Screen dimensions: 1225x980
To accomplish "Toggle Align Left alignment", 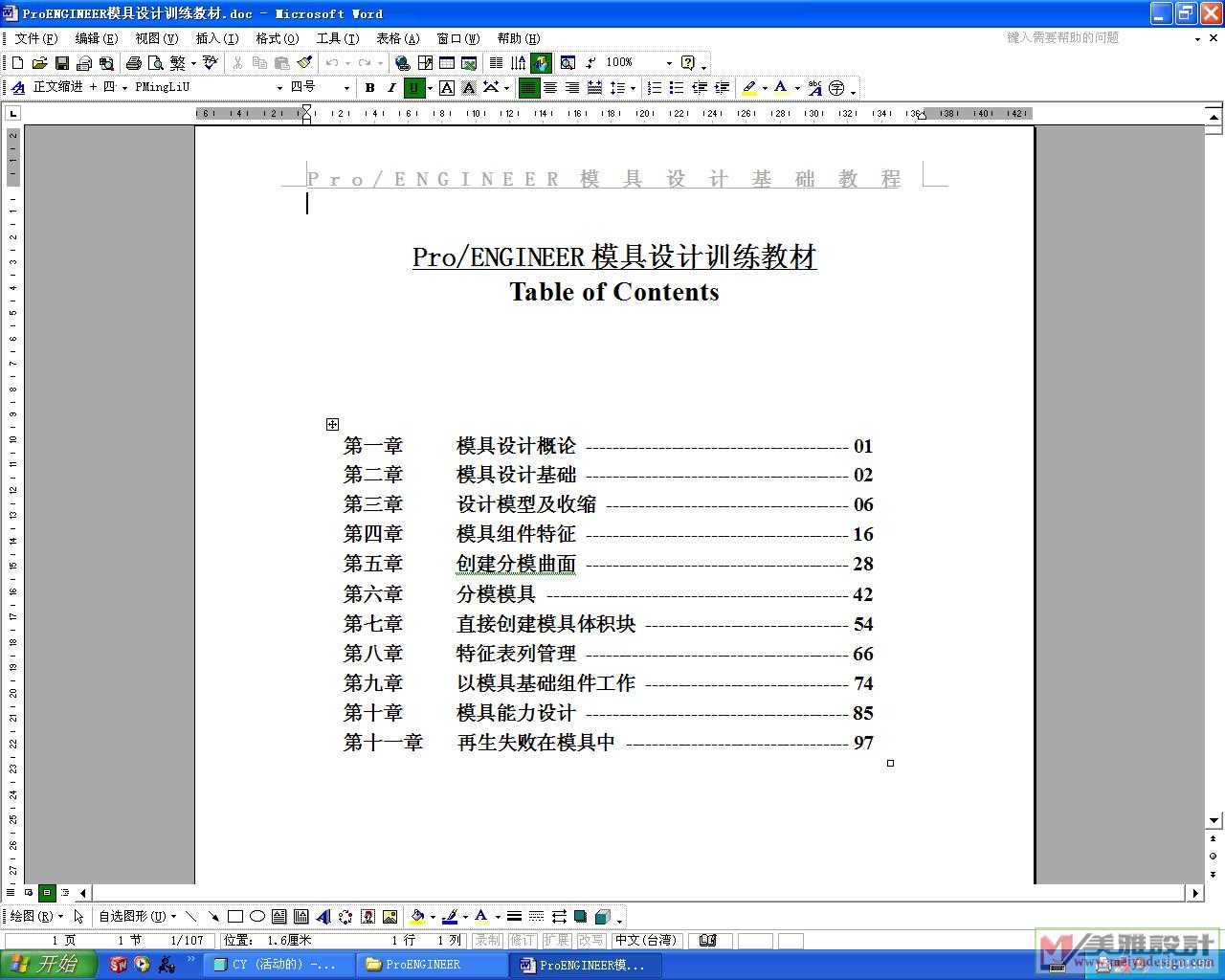I will click(528, 88).
